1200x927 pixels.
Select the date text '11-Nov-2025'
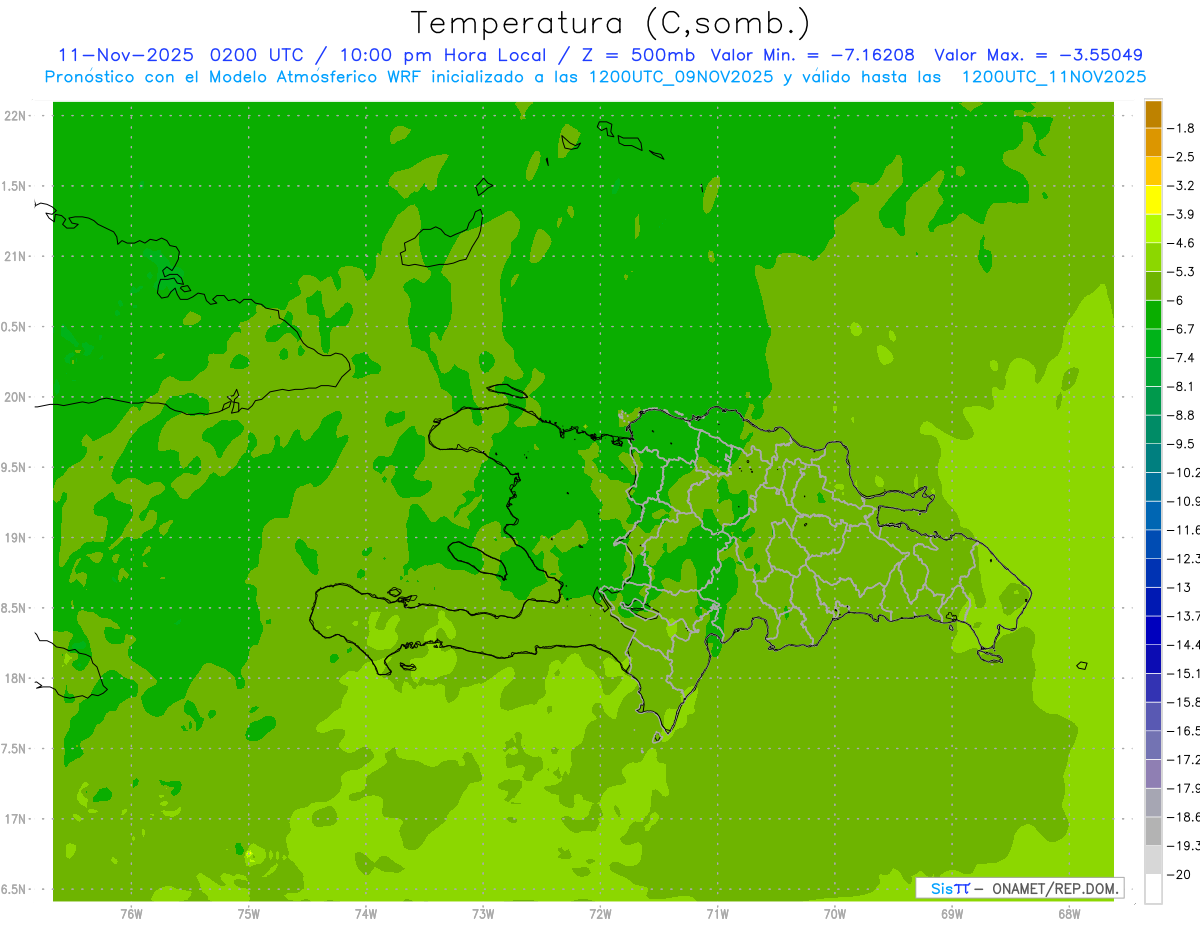coord(124,55)
